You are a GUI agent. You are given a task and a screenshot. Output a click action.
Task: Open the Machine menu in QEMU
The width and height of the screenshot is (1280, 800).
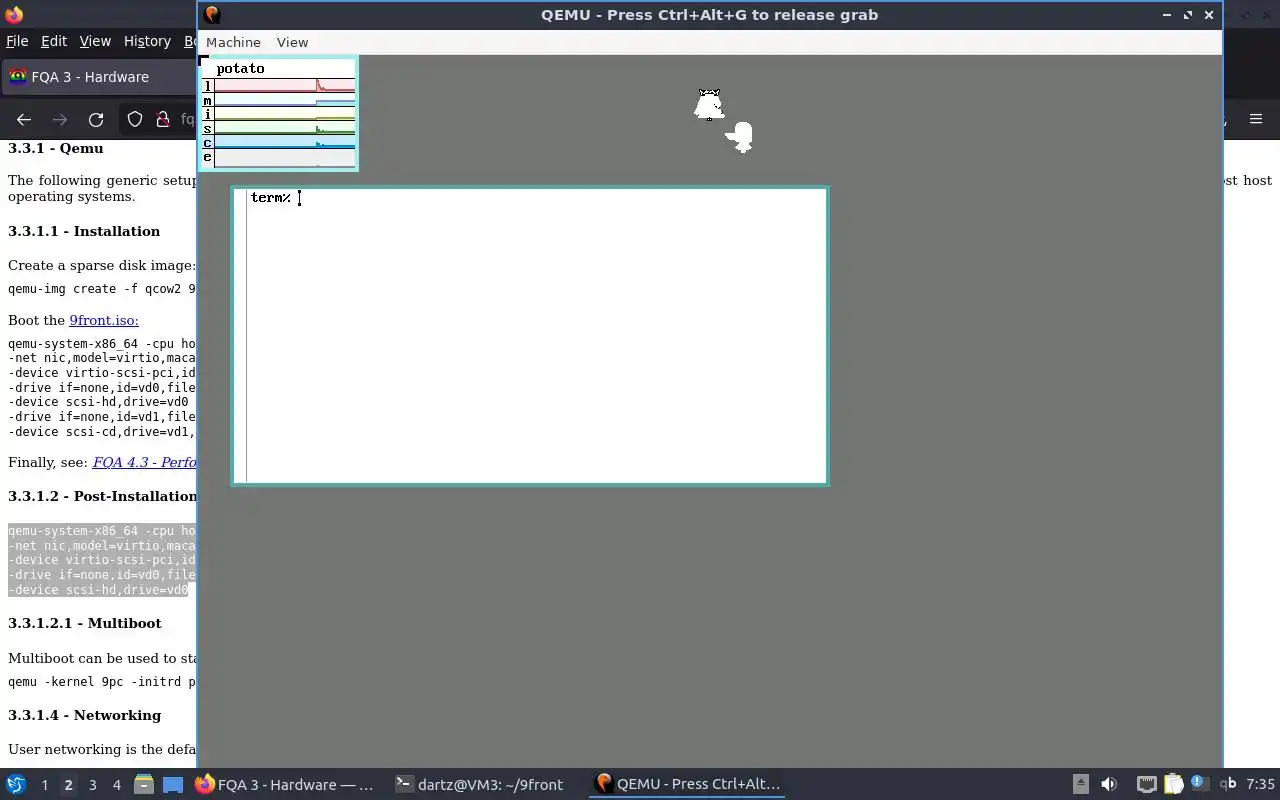(233, 42)
